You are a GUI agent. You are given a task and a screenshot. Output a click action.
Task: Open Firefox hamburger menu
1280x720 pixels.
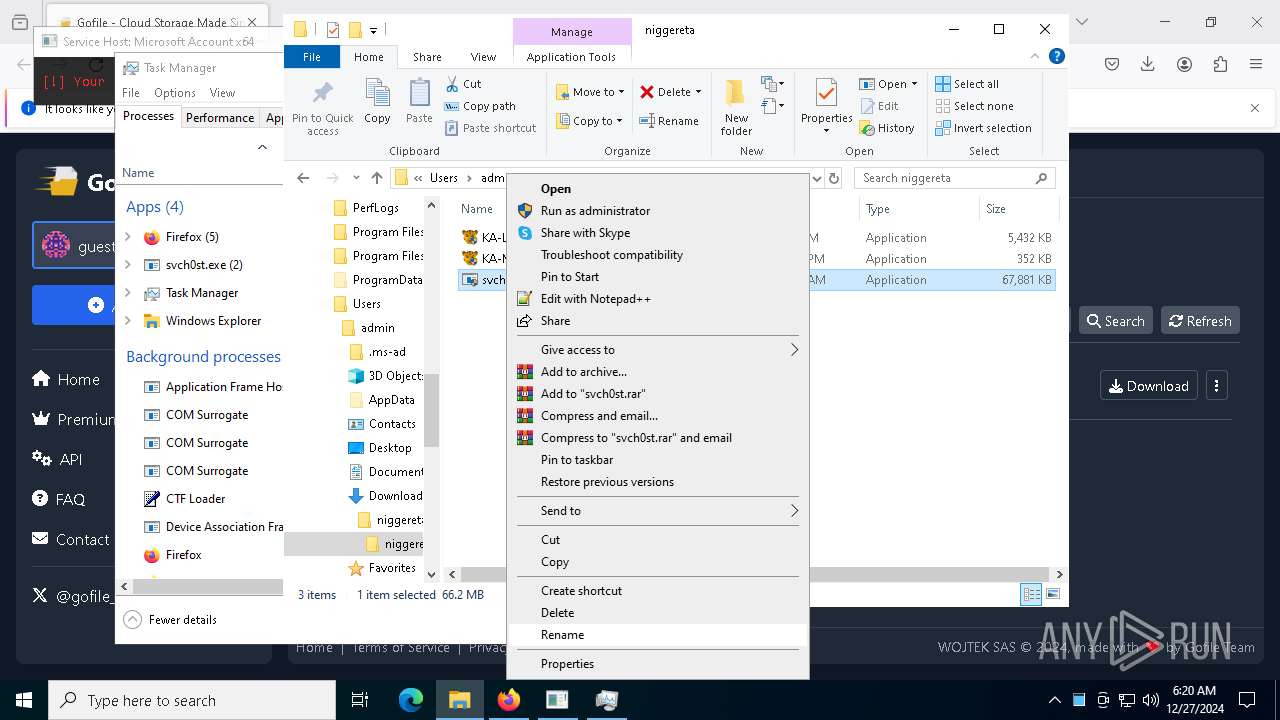[1256, 64]
